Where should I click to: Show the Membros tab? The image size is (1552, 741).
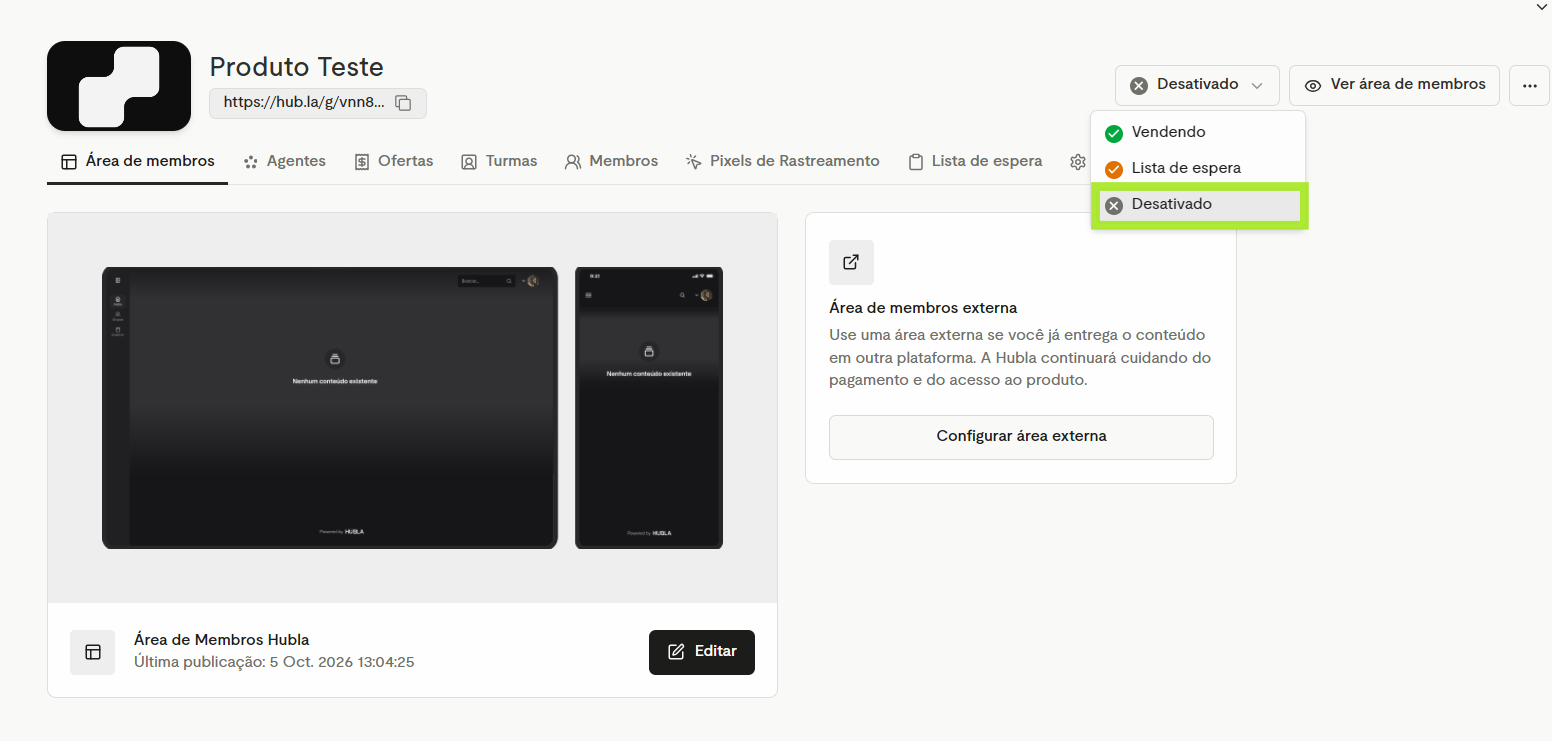[611, 161]
